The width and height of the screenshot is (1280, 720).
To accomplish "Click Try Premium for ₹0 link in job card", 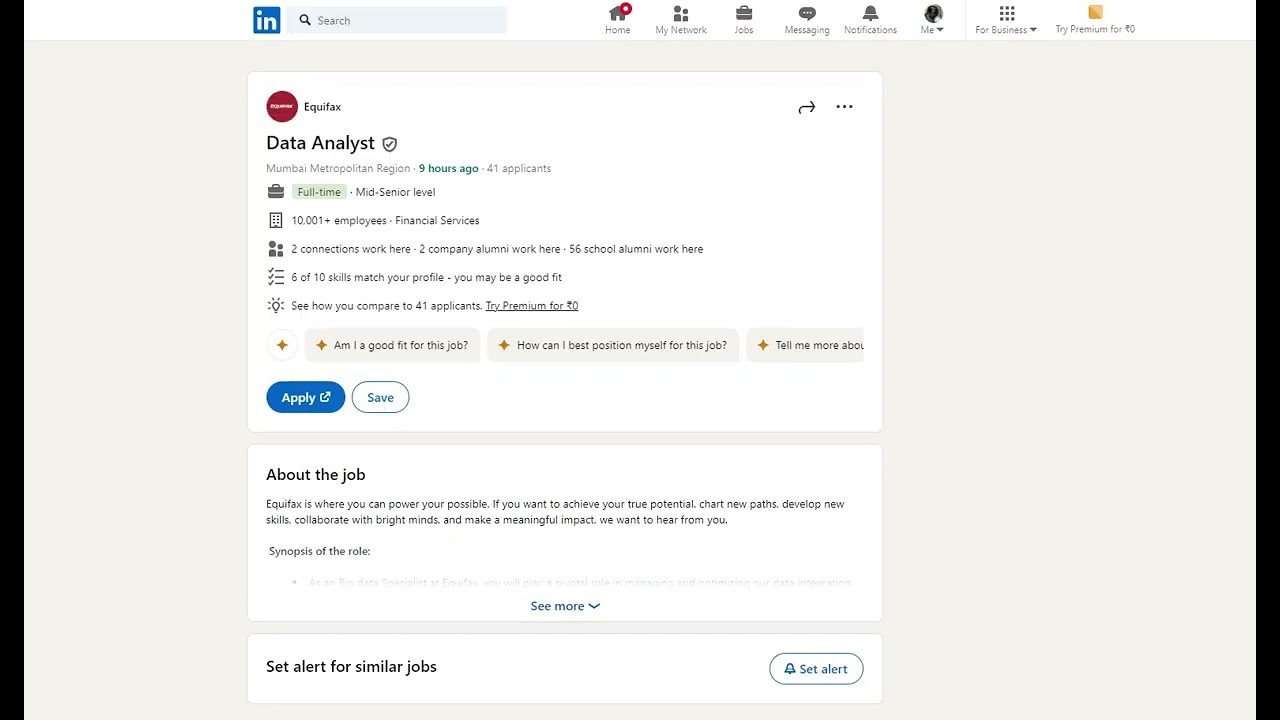I will click(531, 306).
